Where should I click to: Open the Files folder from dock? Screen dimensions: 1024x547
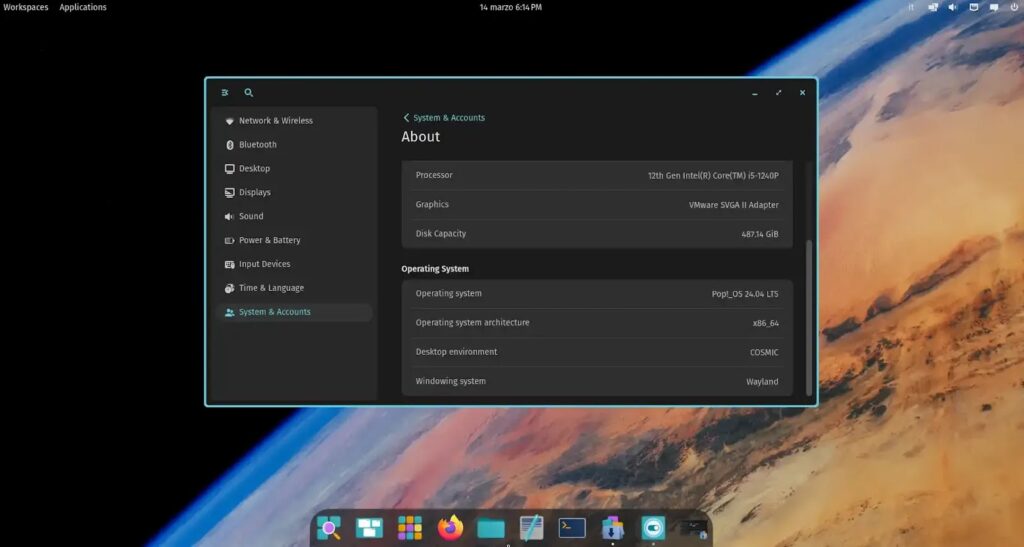[x=490, y=527]
